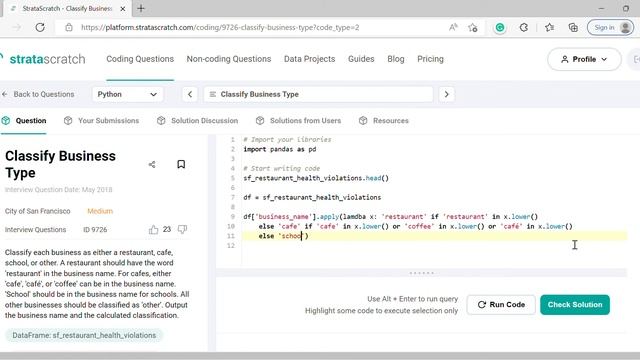Go to previous question arrow
The width and height of the screenshot is (640, 360).
[x=190, y=94]
